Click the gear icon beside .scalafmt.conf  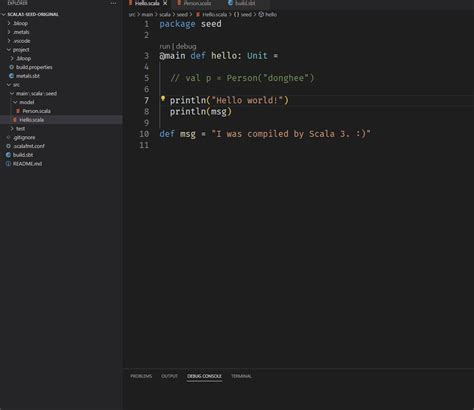click(x=8, y=146)
